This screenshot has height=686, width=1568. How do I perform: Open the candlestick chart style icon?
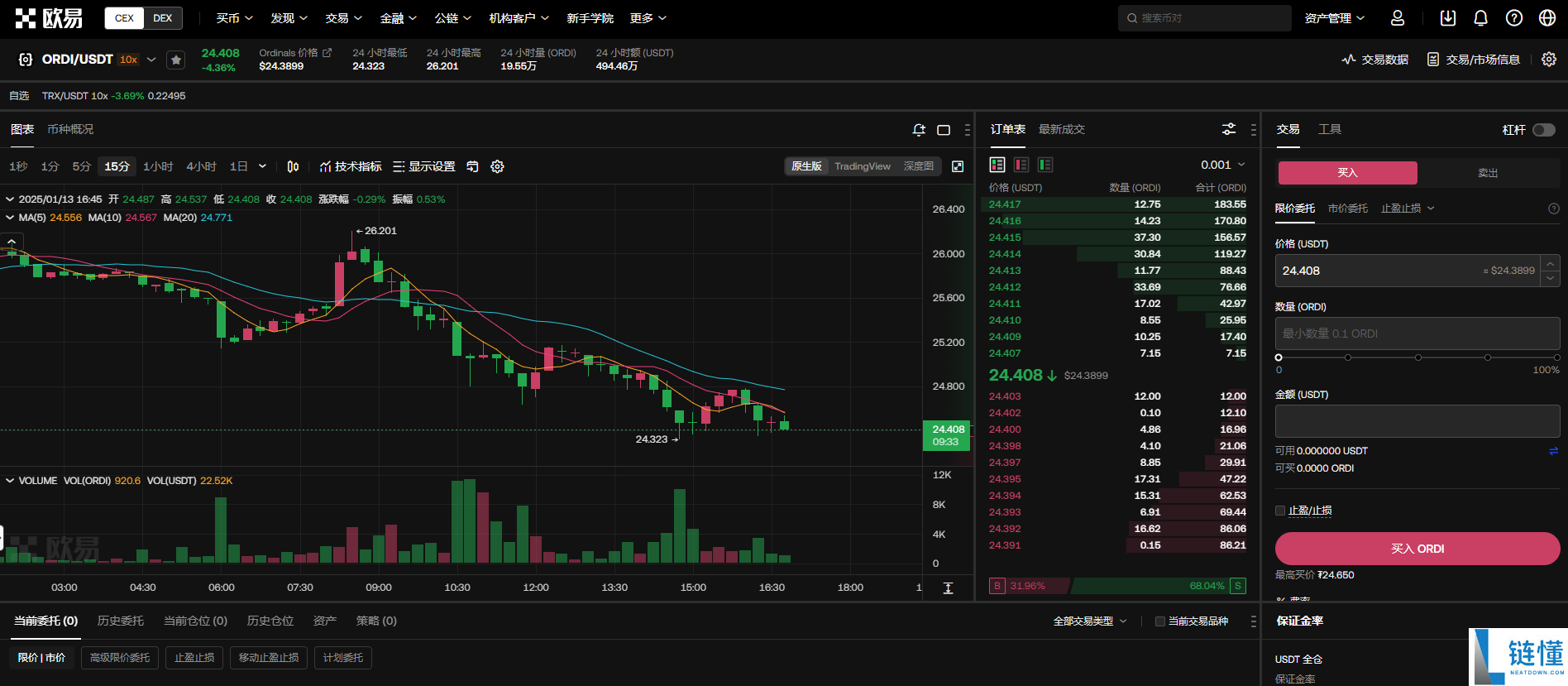tap(293, 166)
